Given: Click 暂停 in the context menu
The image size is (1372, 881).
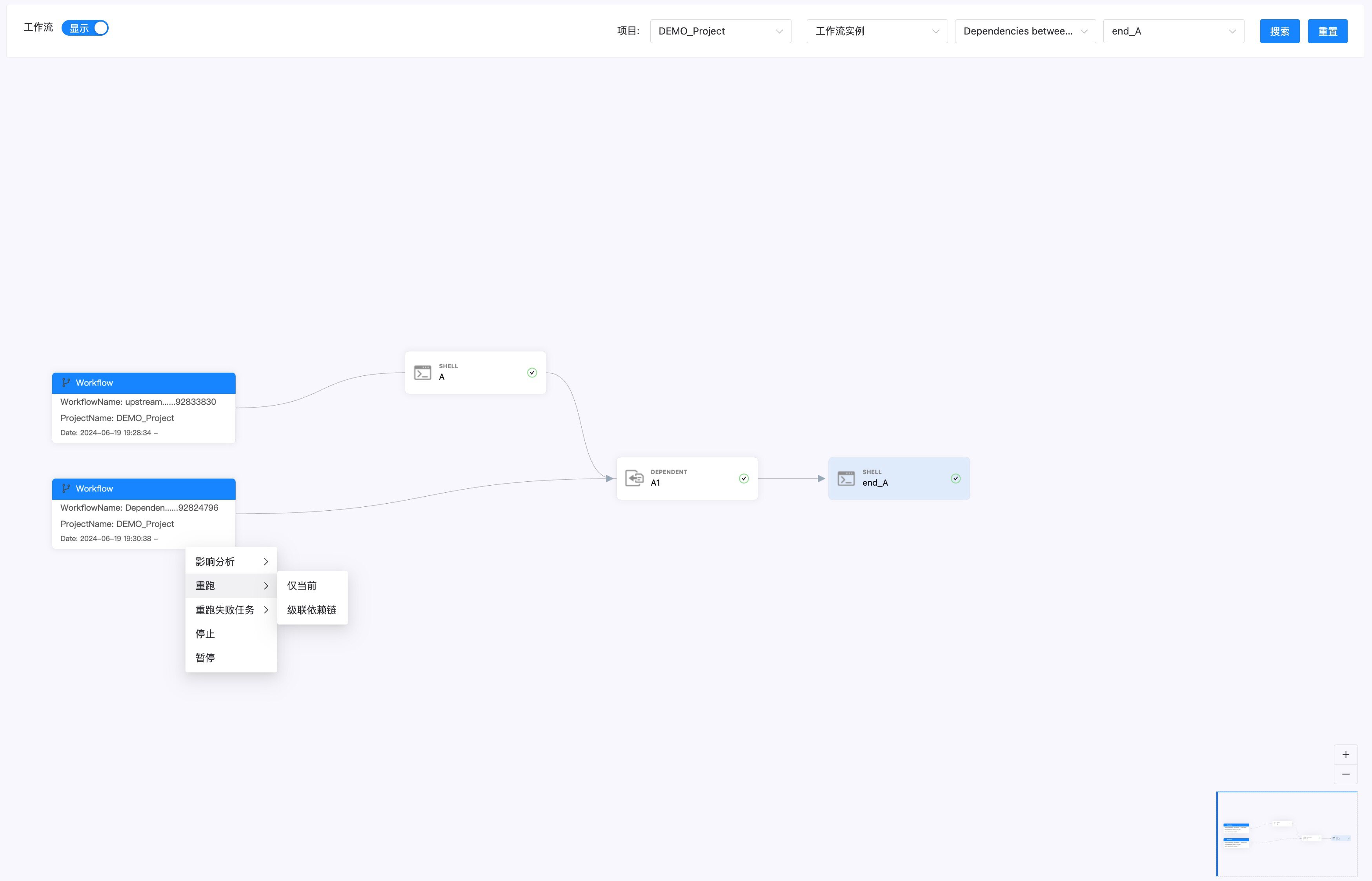Looking at the screenshot, I should [205, 658].
